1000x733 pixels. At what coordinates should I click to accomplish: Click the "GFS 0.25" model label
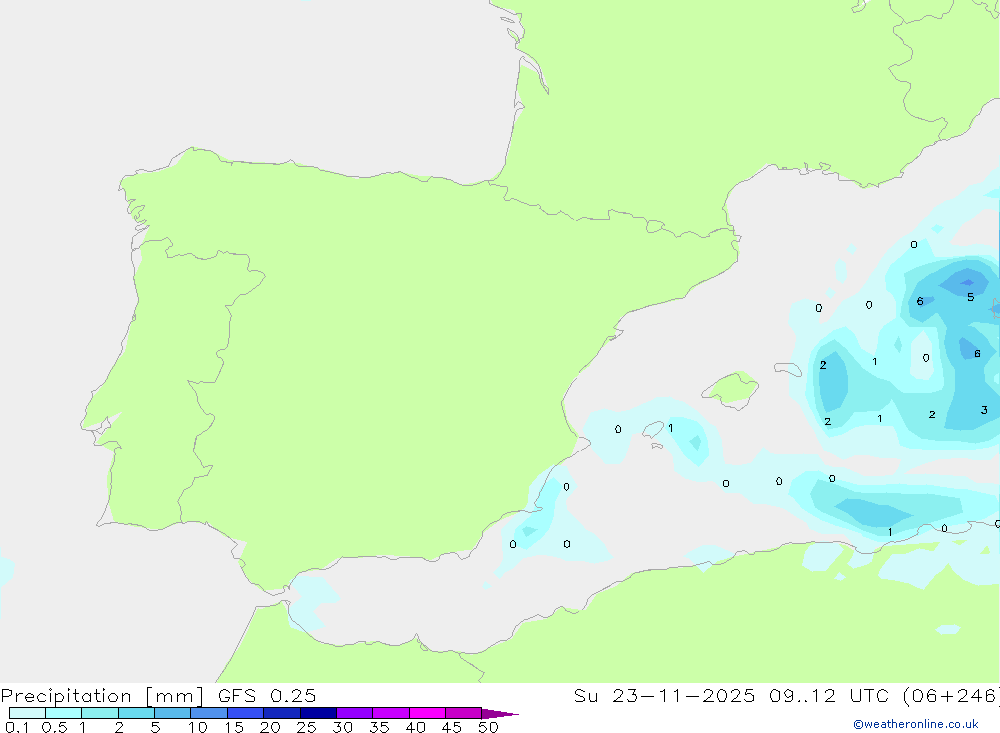(x=267, y=696)
